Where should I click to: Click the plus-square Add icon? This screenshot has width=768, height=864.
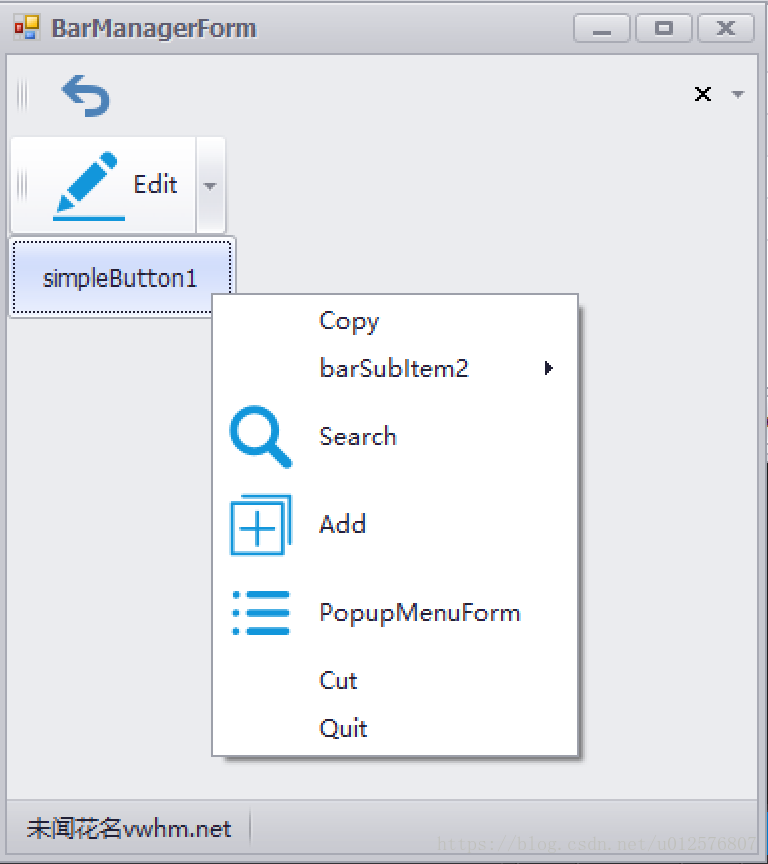[261, 525]
